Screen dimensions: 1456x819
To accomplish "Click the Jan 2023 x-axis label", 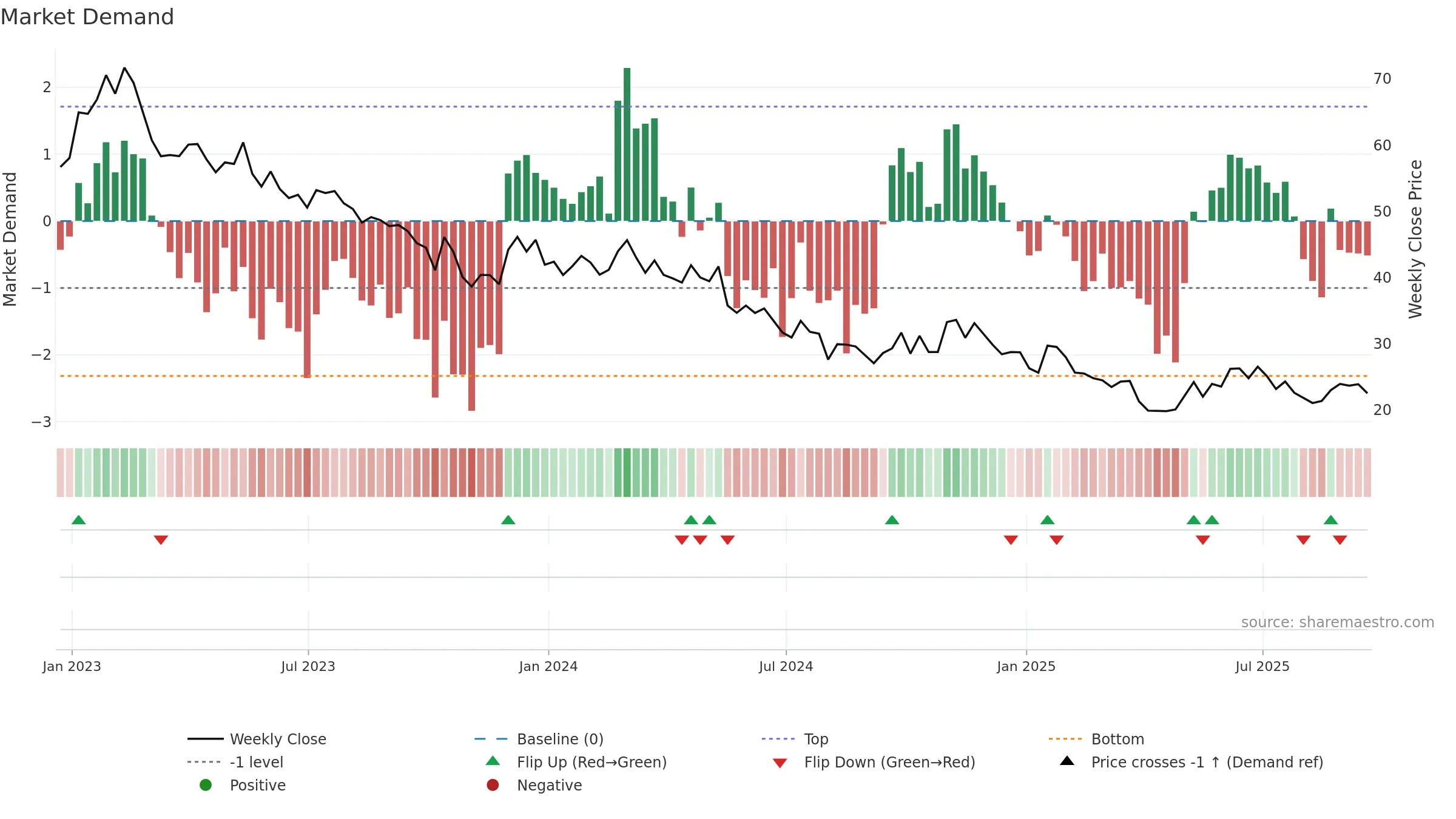I will click(x=72, y=666).
